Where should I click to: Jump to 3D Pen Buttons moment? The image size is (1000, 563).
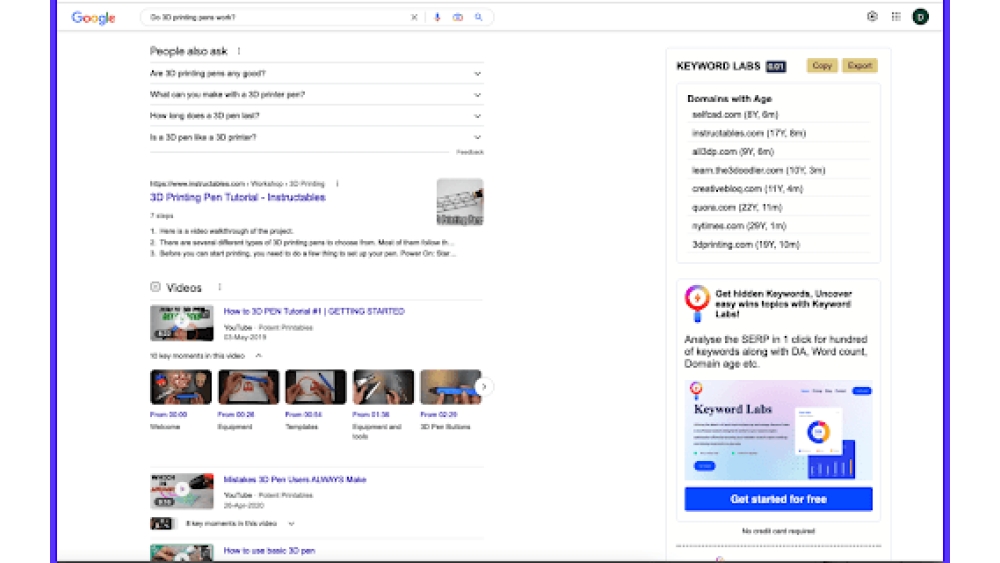pyautogui.click(x=450, y=387)
